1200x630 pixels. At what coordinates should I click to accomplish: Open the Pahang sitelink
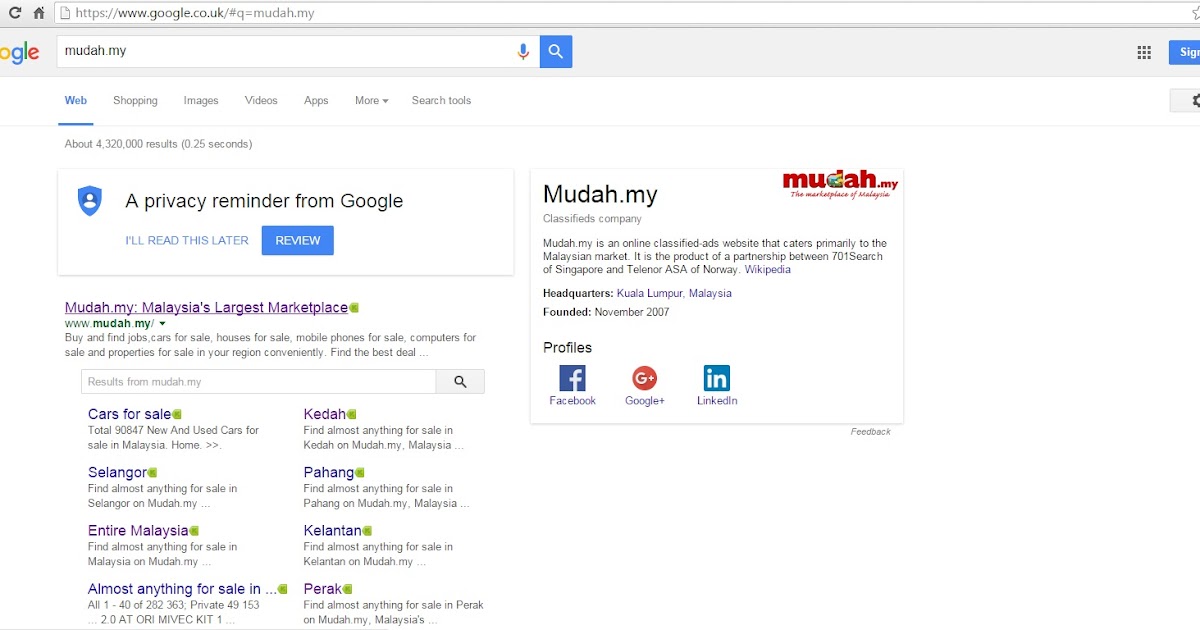point(329,472)
